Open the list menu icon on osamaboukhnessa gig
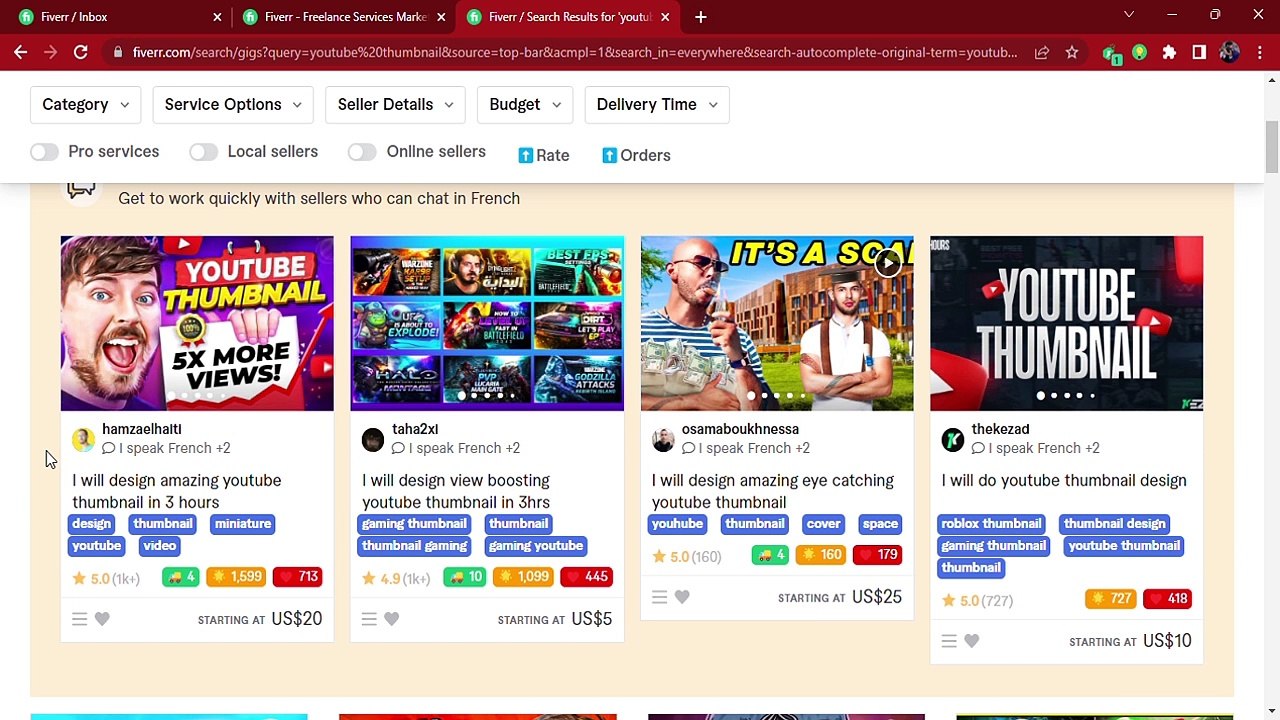Screen dimensions: 1280x720 (659, 597)
